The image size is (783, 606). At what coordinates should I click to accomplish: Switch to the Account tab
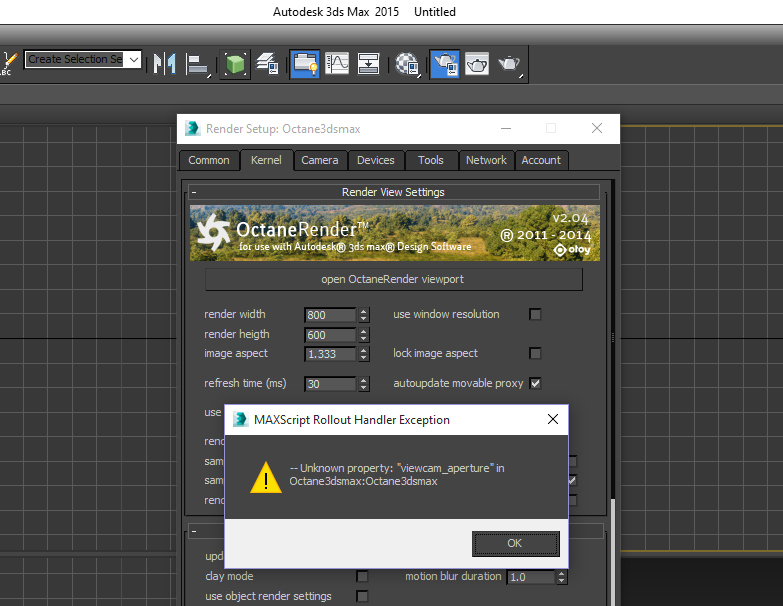tap(541, 160)
